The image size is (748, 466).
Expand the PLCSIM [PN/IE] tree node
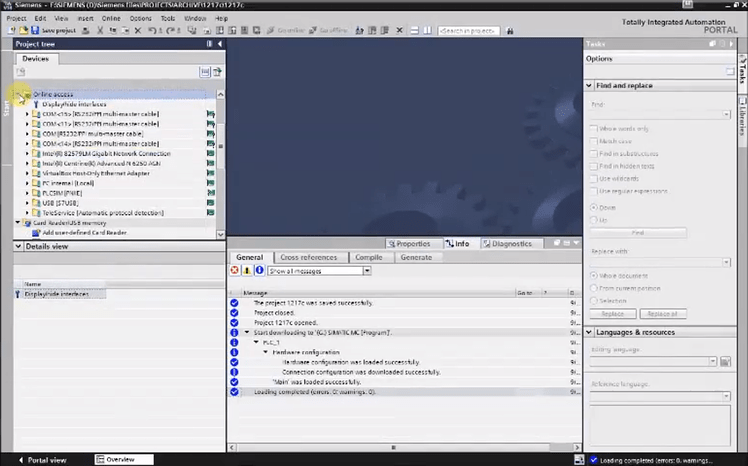(27, 193)
